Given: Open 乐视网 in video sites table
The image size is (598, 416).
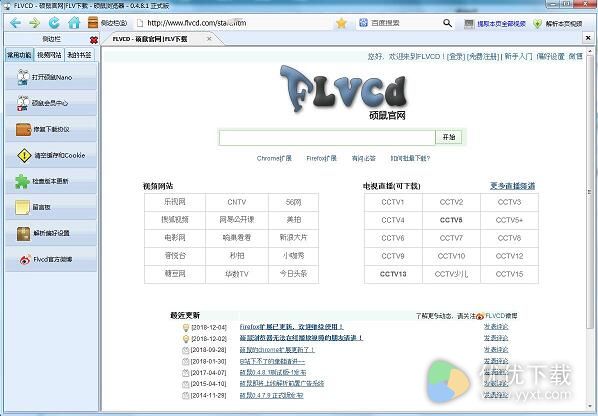Looking at the screenshot, I should [x=175, y=202].
